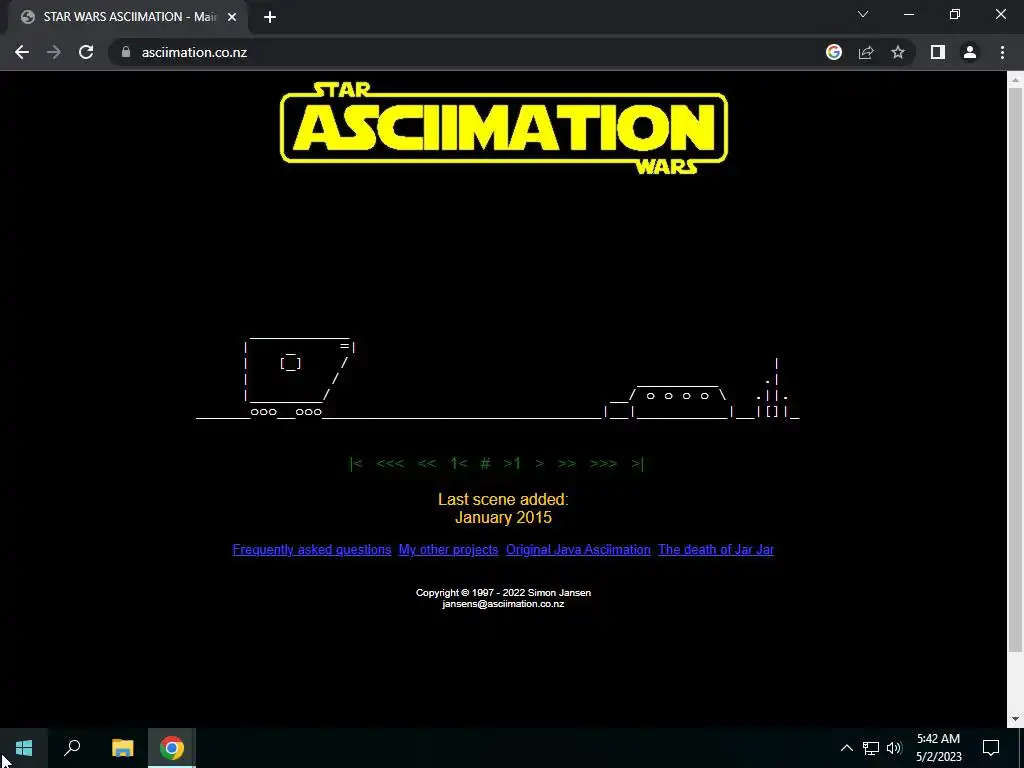Open Frequently asked questions link

point(312,550)
